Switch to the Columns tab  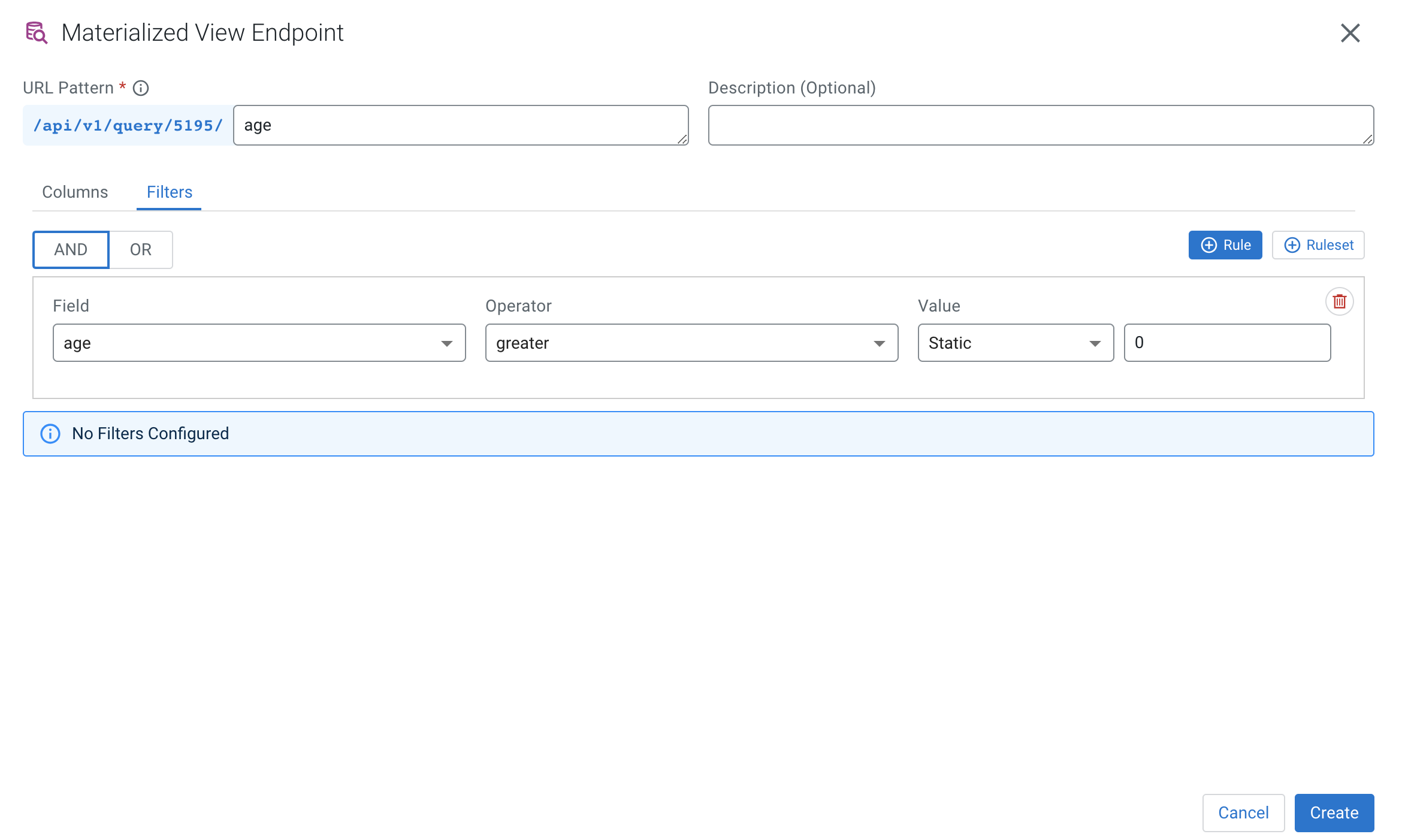click(x=75, y=192)
